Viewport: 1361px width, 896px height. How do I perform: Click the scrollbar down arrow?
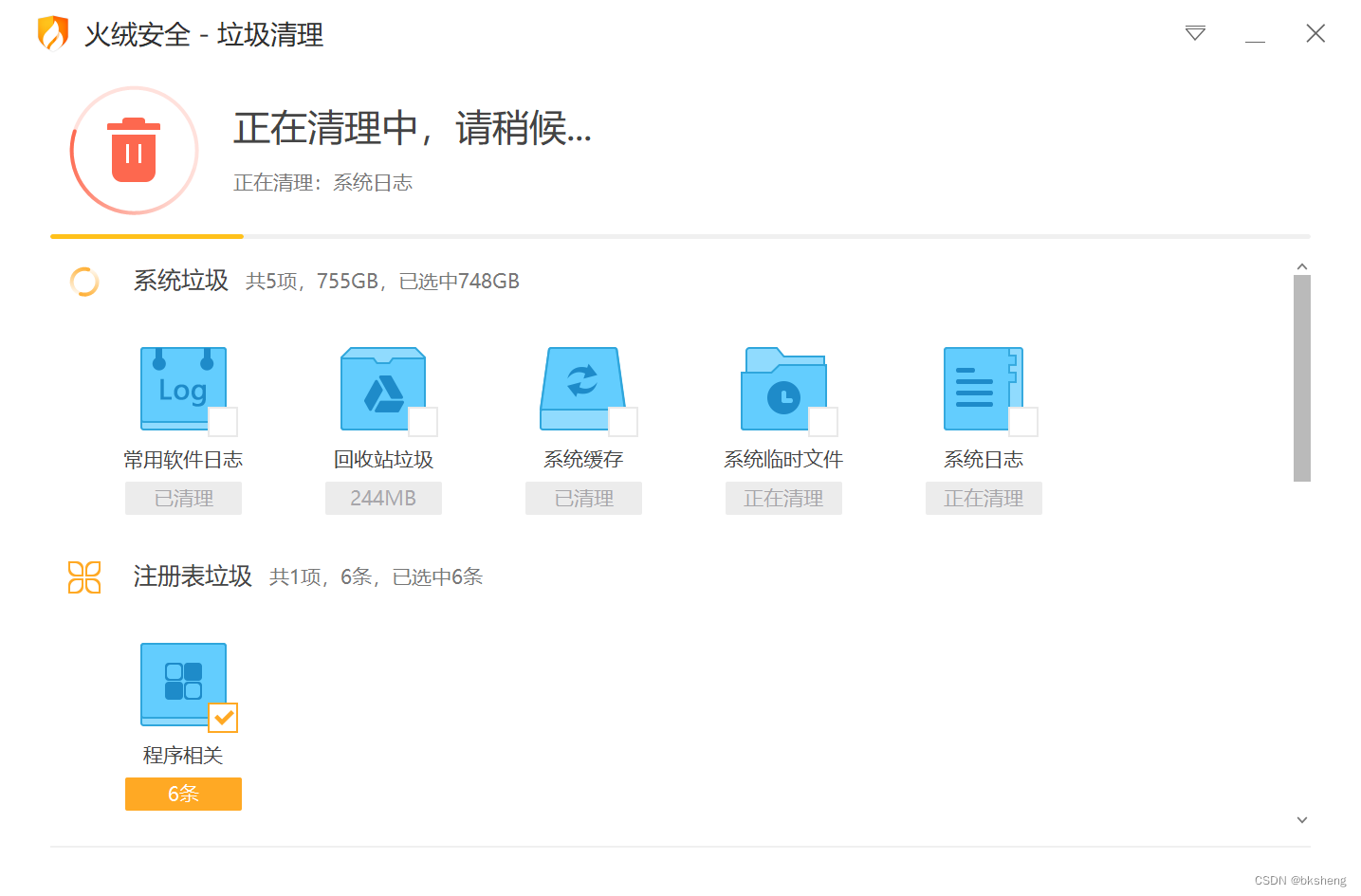(1302, 820)
